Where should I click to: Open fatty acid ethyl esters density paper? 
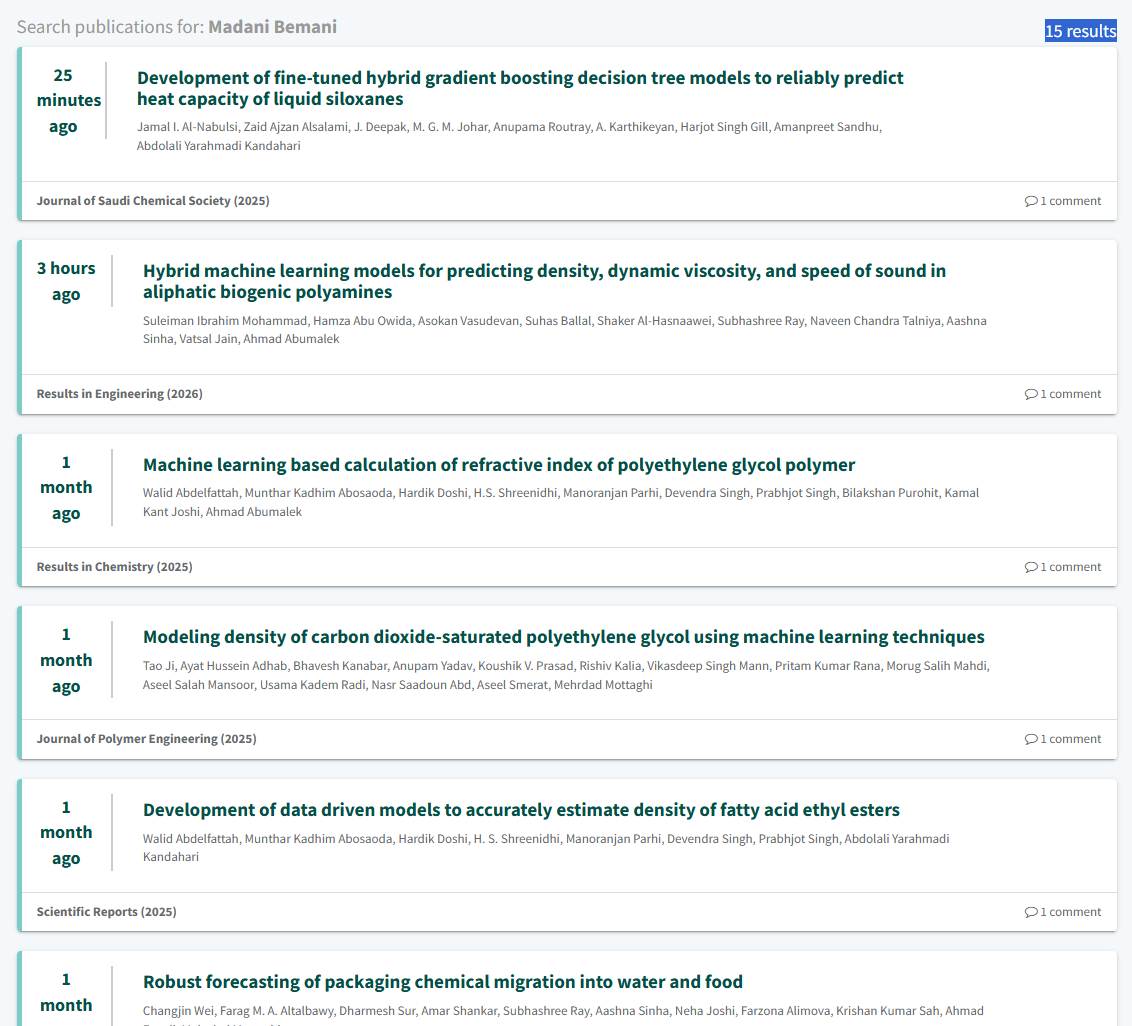[521, 810]
